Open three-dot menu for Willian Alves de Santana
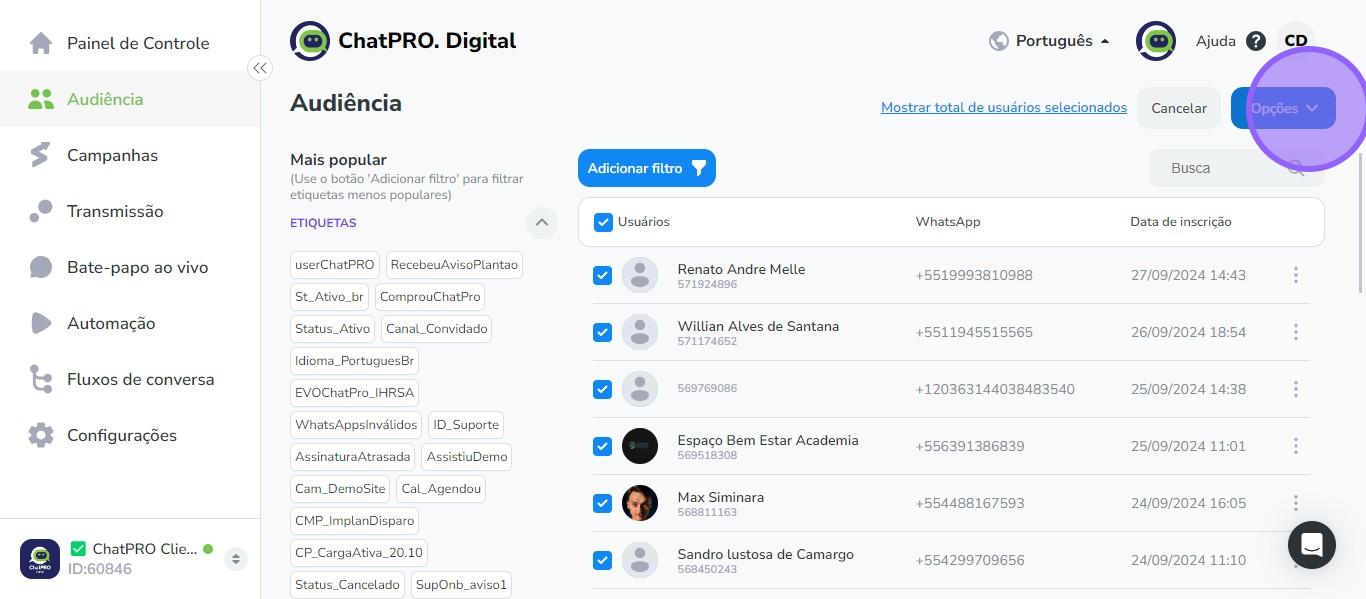This screenshot has height=599, width=1366. pyautogui.click(x=1296, y=332)
